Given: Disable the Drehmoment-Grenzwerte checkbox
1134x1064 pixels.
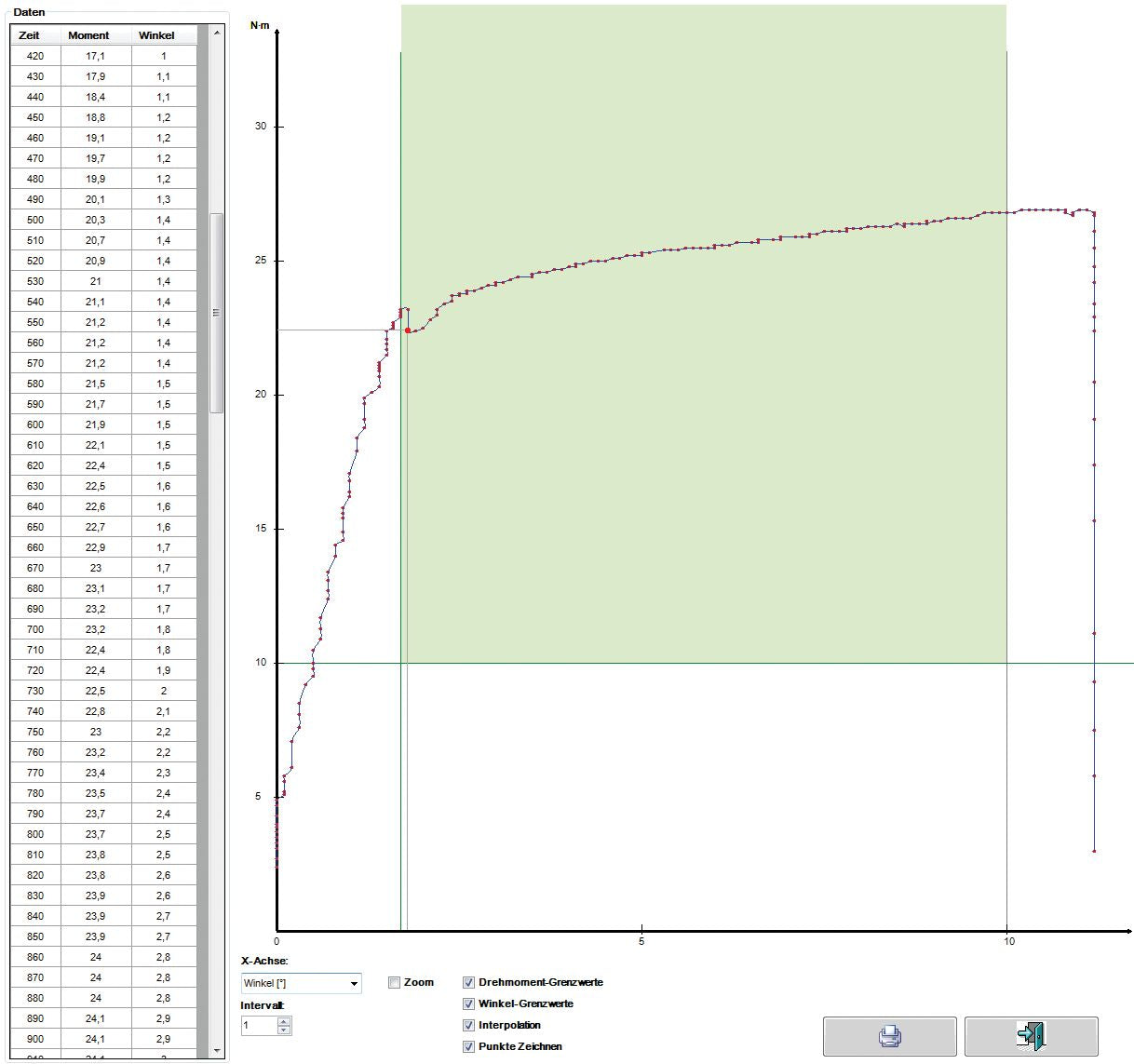Looking at the screenshot, I should click(x=467, y=981).
